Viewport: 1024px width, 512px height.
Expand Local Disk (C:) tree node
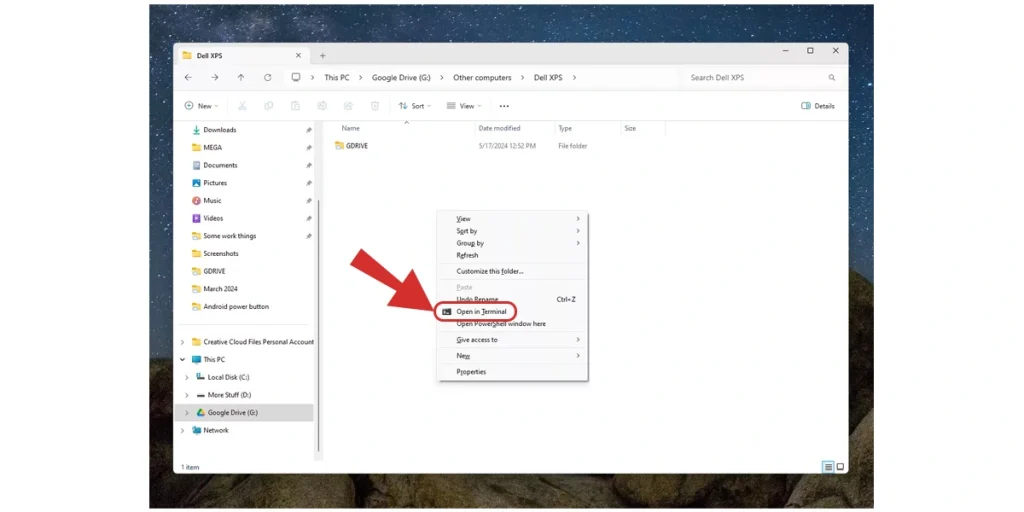point(187,378)
